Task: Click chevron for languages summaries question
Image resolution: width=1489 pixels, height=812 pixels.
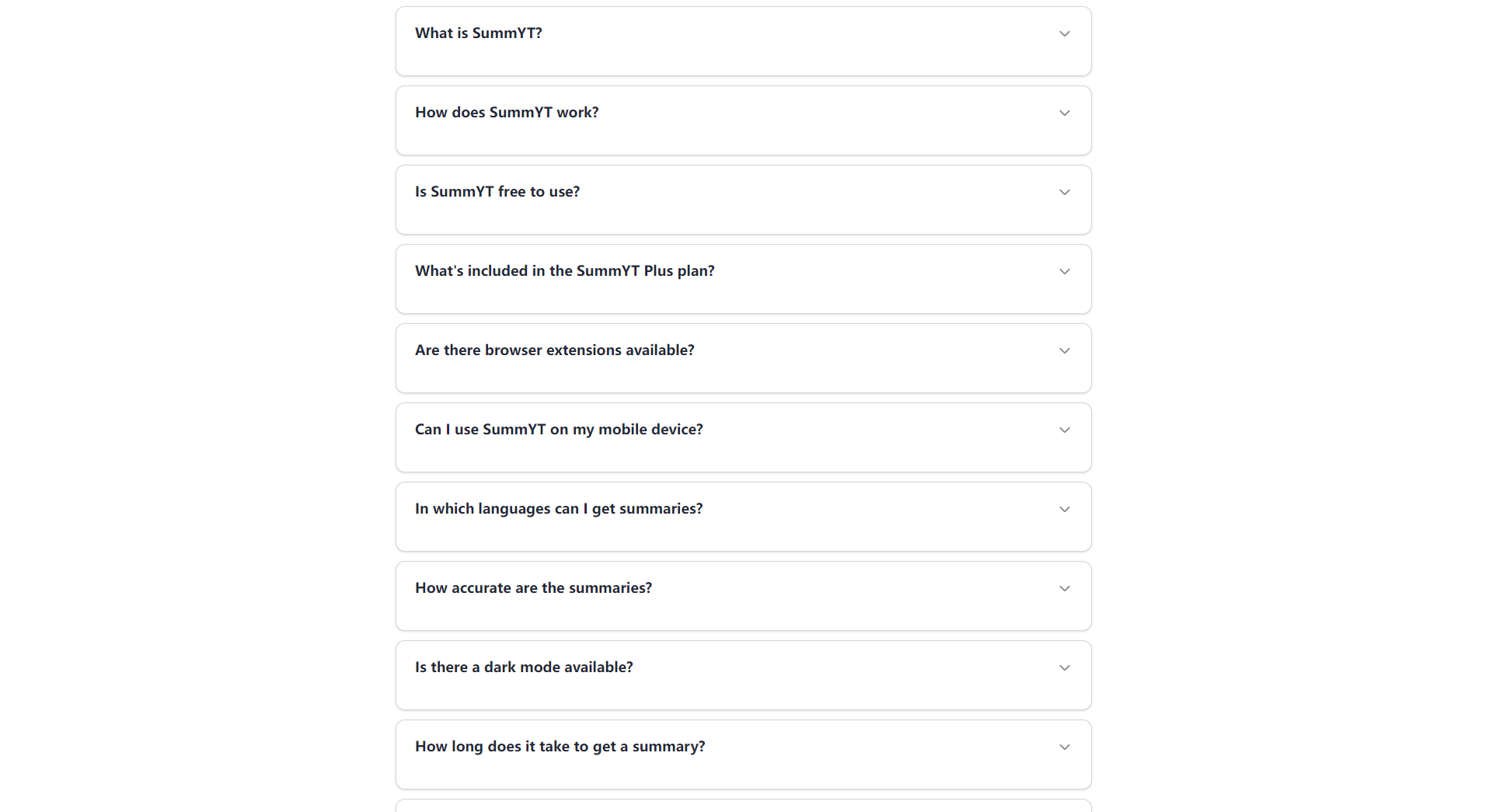Action: (1065, 509)
